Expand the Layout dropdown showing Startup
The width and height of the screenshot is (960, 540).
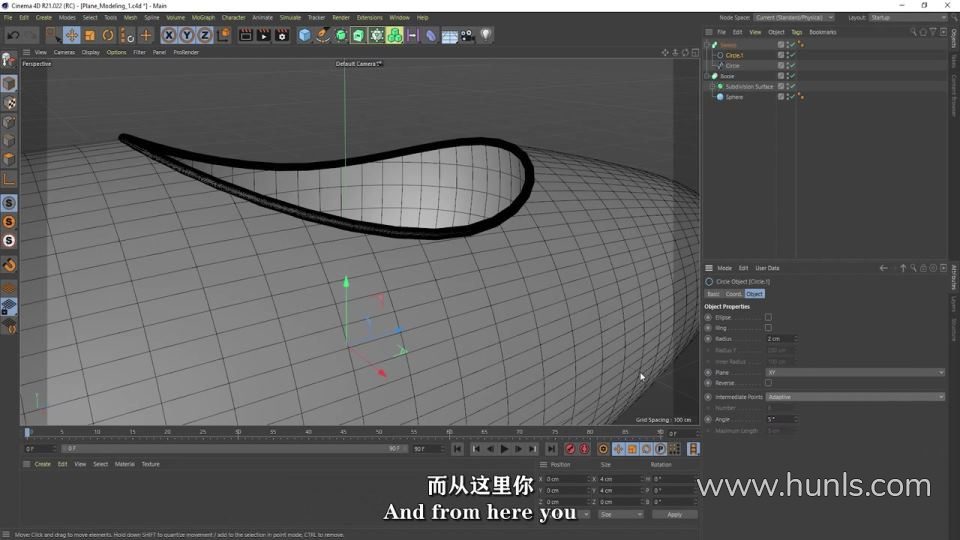(x=906, y=17)
